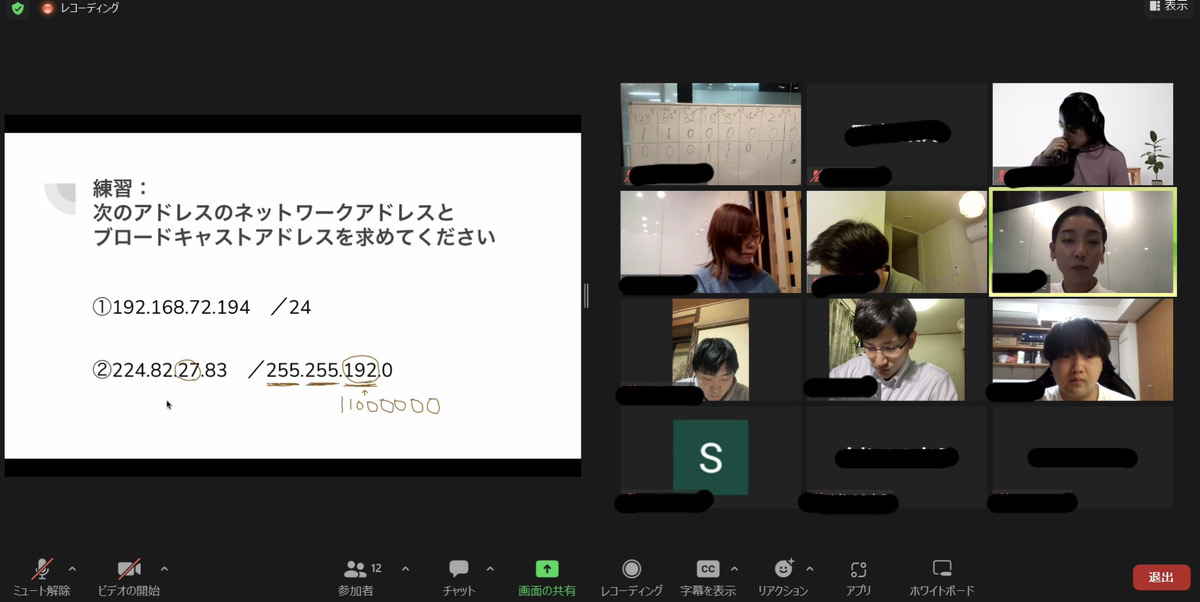Expand video options arrow beside ビデオの開始
Screen dimensions: 1200x602
point(164,569)
